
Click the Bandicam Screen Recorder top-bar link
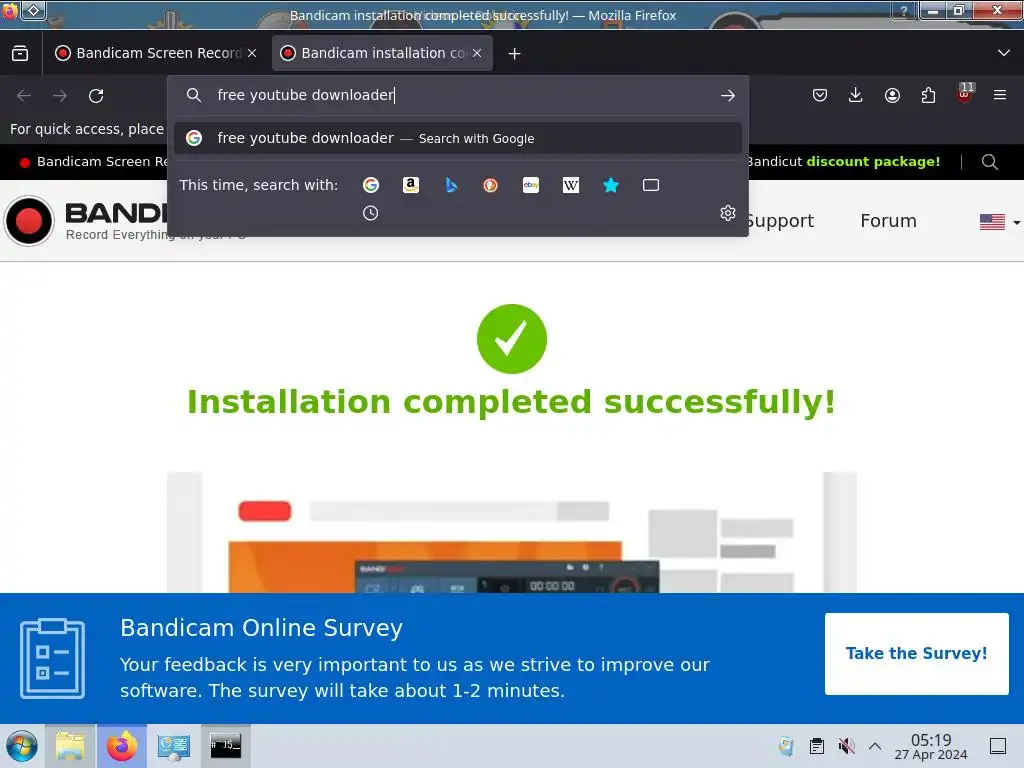(x=96, y=161)
